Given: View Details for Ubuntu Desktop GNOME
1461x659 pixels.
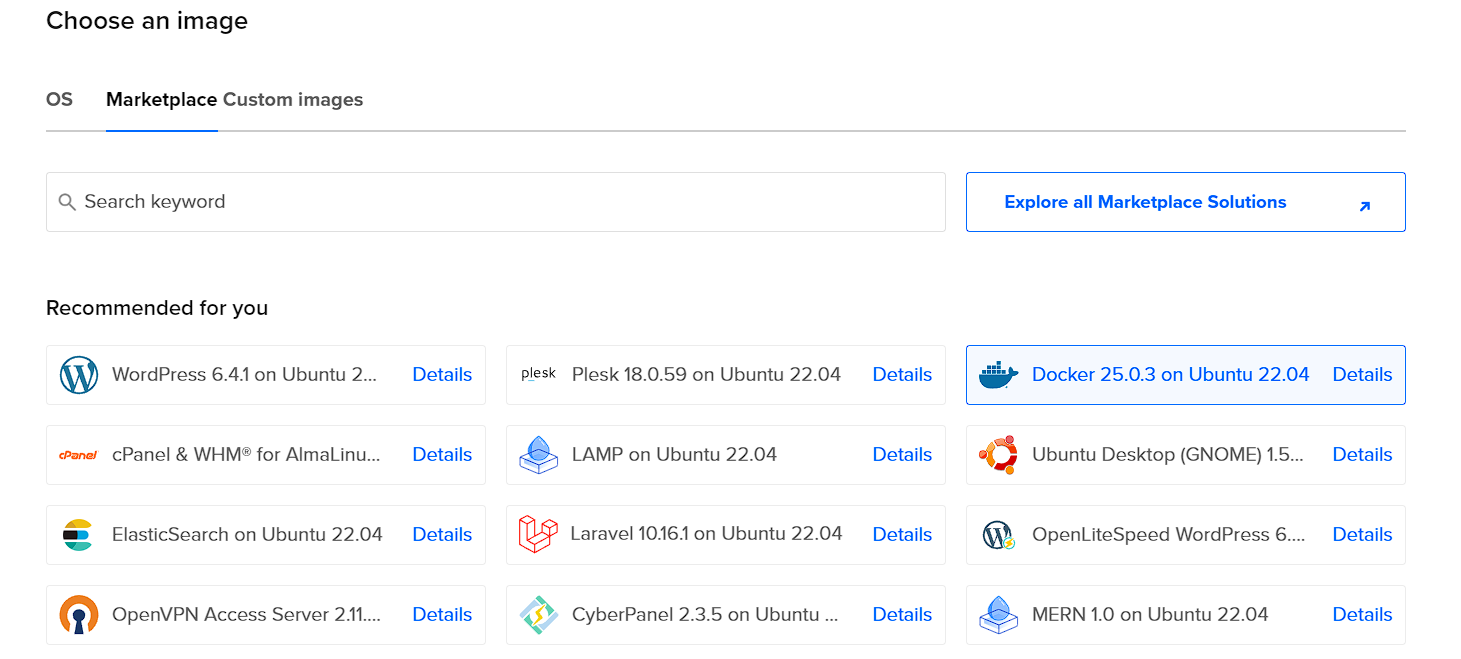Looking at the screenshot, I should point(1362,455).
